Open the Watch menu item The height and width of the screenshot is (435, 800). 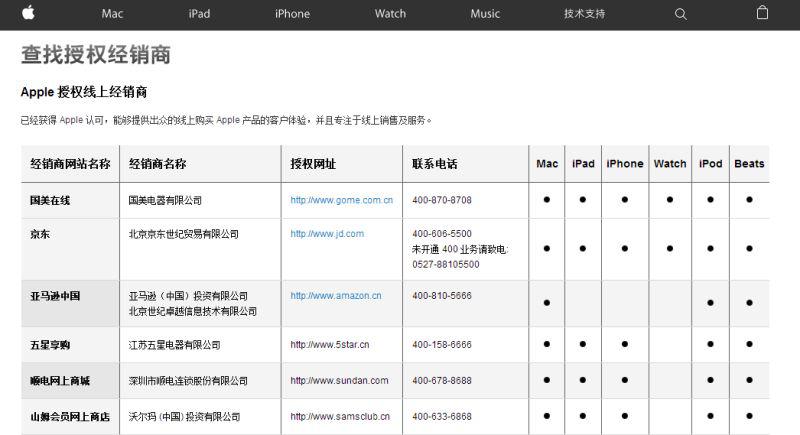tap(390, 14)
